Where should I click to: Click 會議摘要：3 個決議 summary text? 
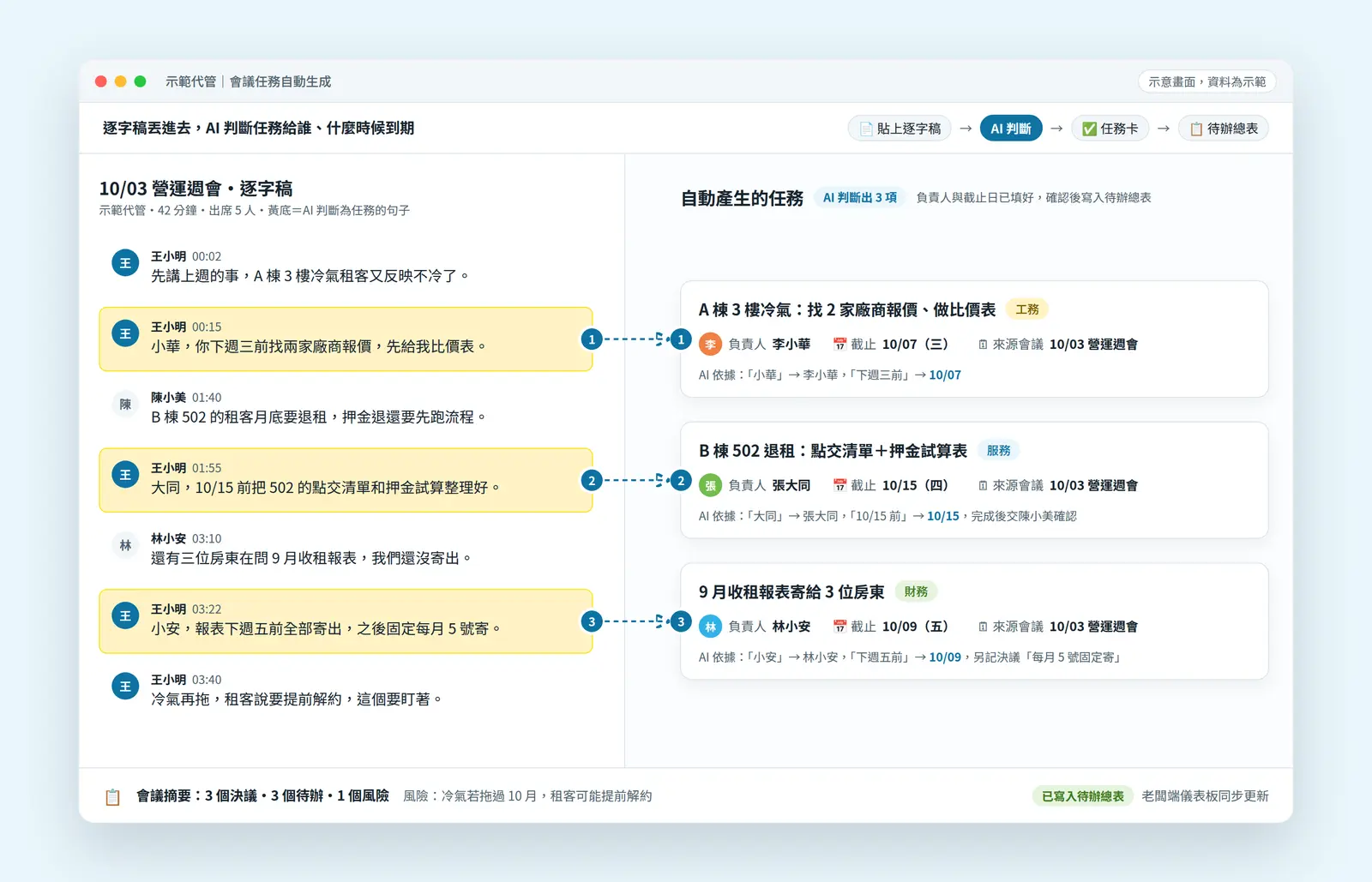[262, 796]
